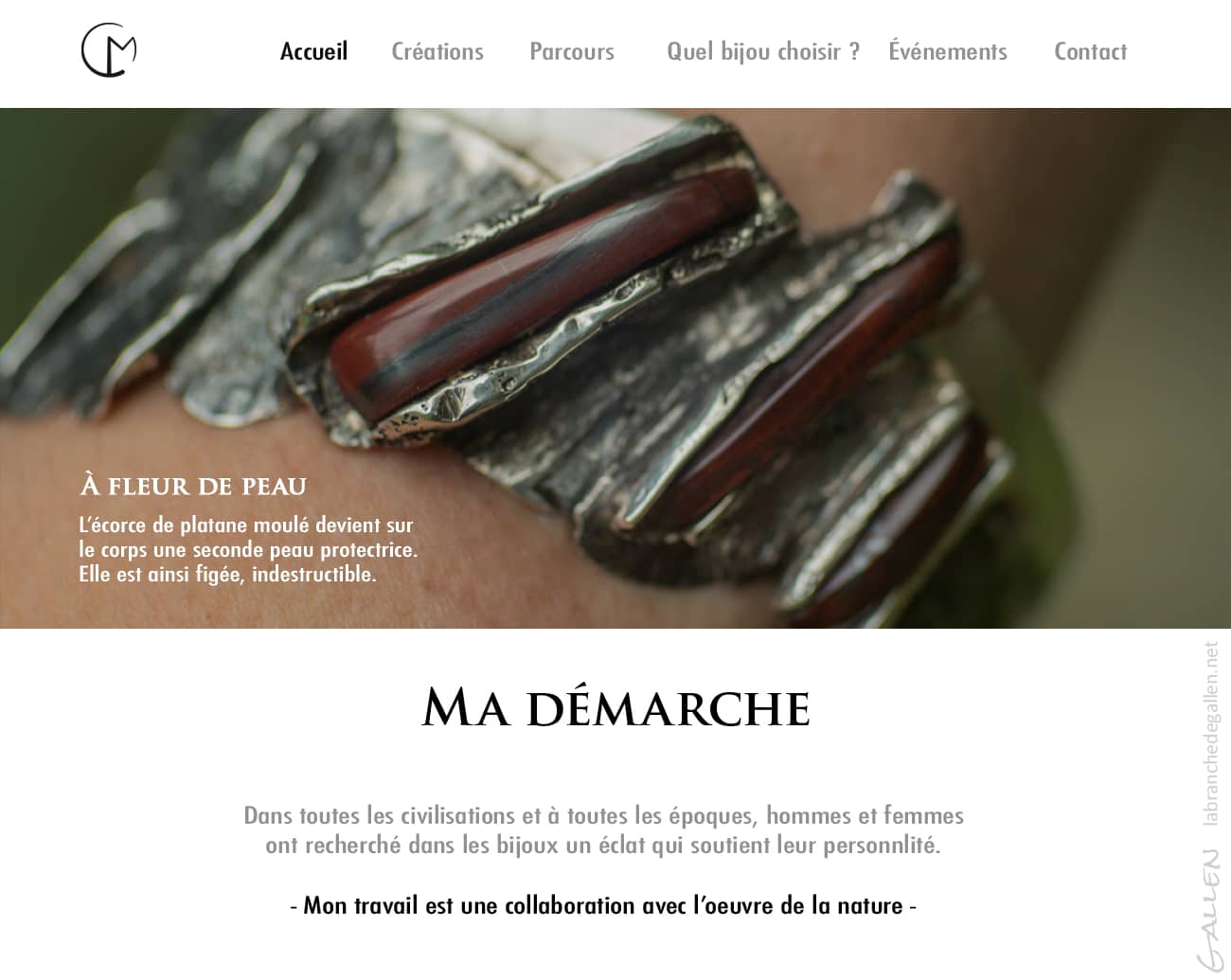The width and height of the screenshot is (1231, 980).
Task: Click the line starting 'ont recherché dans les bijoux'
Action: coord(603,845)
